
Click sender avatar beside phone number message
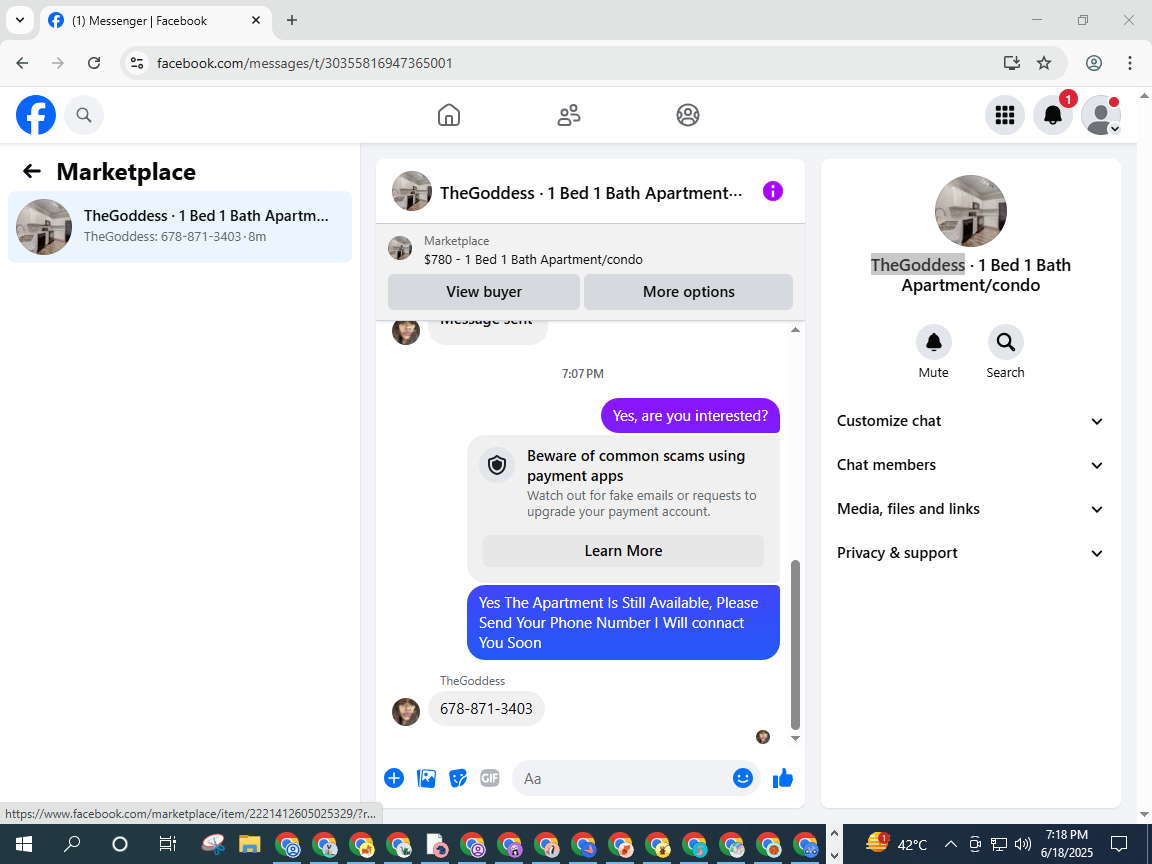click(406, 712)
